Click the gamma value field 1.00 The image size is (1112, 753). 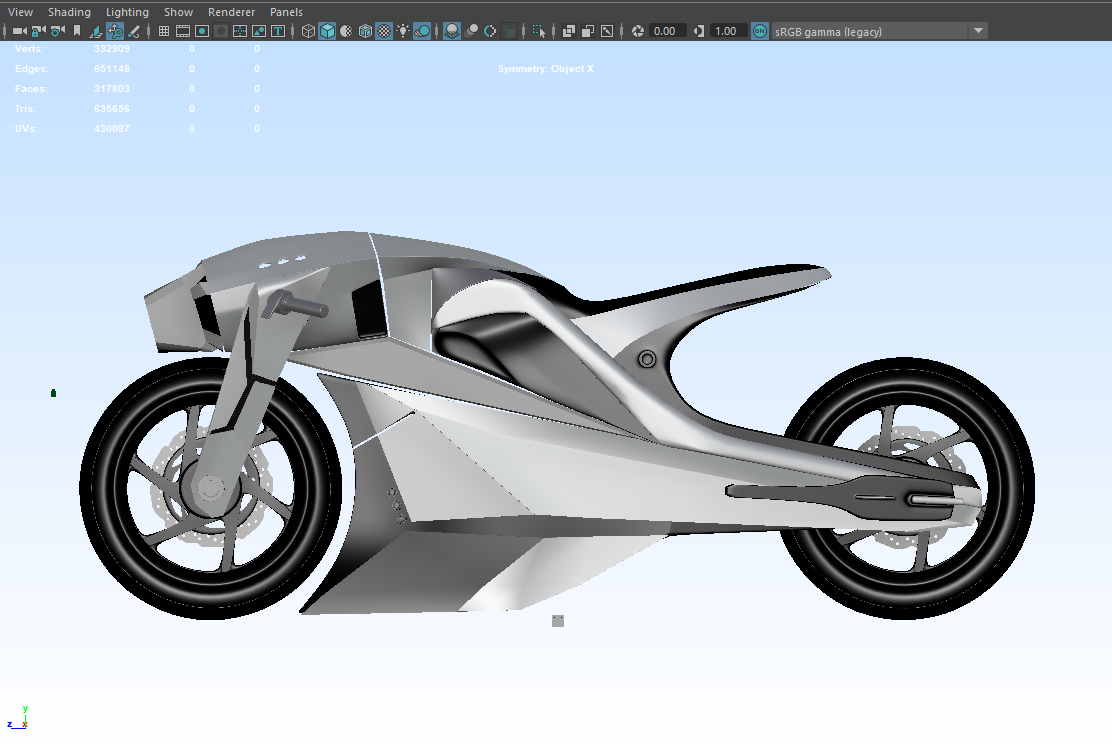pyautogui.click(x=726, y=31)
